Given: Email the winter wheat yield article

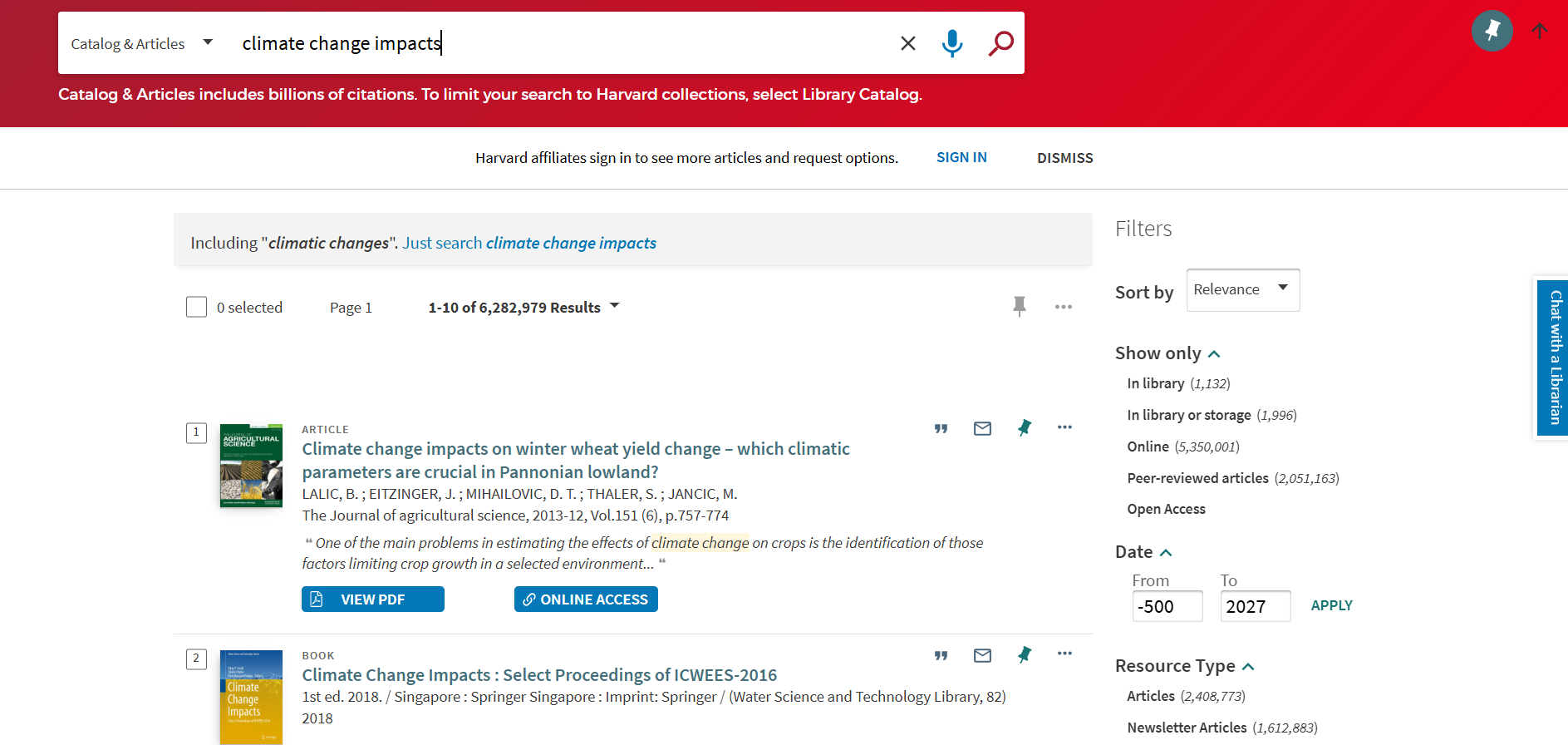Looking at the screenshot, I should (982, 428).
